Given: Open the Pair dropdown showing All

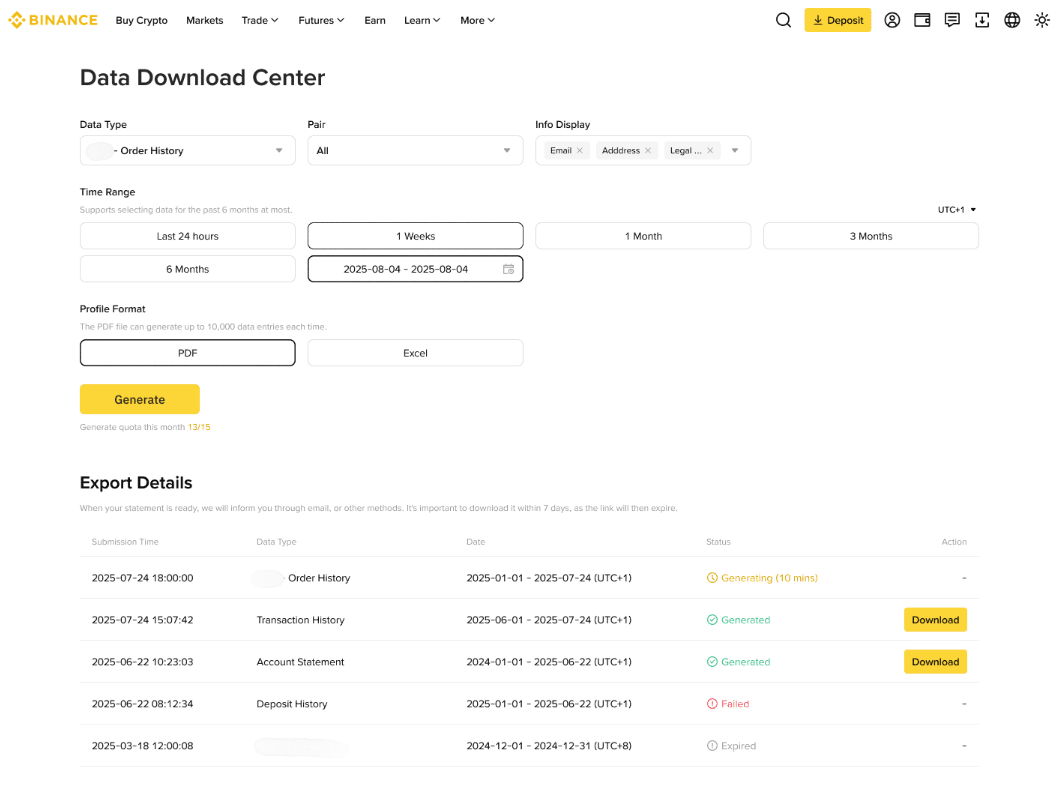Looking at the screenshot, I should [415, 151].
